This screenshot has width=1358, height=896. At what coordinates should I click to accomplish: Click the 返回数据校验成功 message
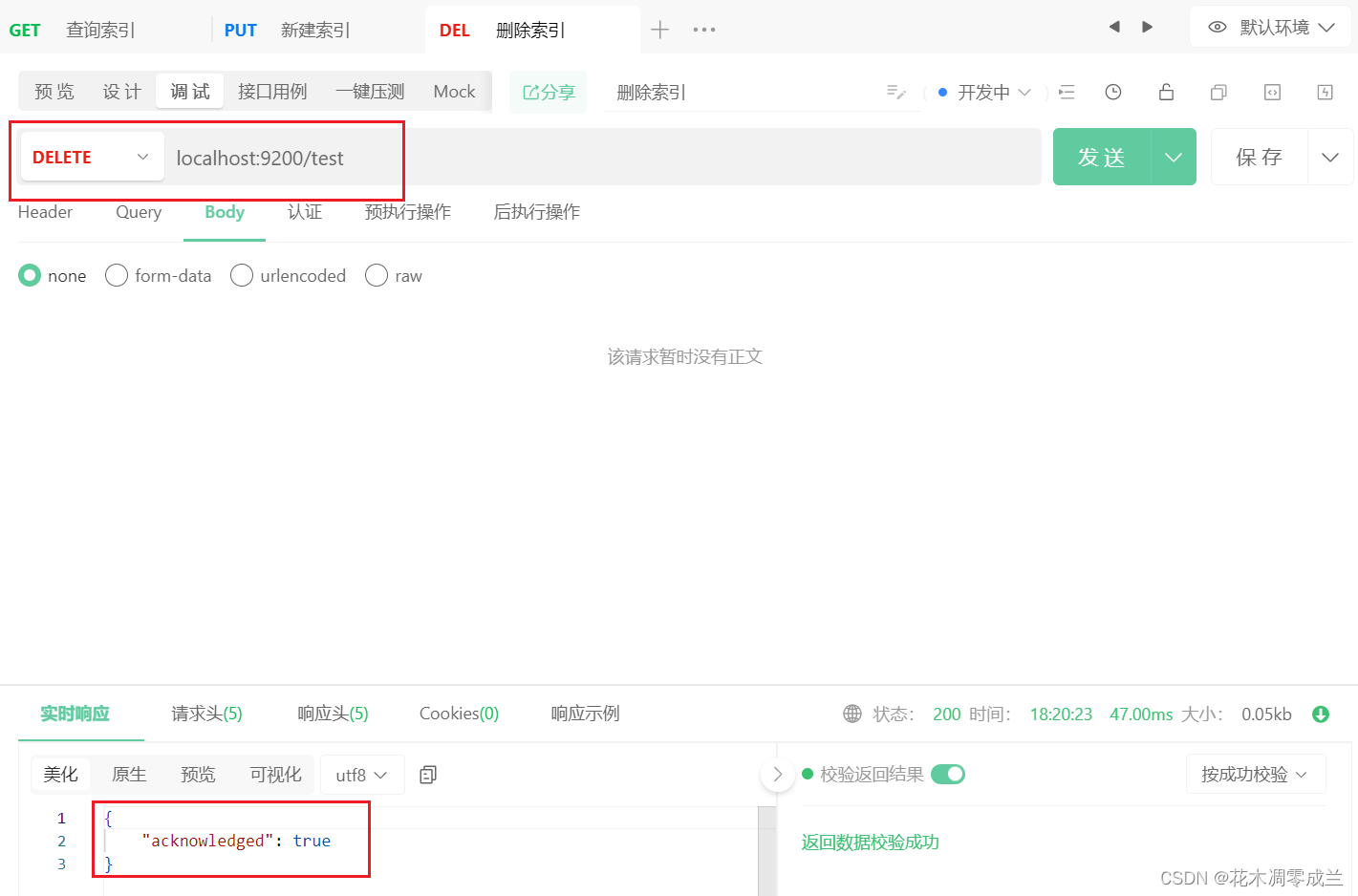click(x=870, y=842)
